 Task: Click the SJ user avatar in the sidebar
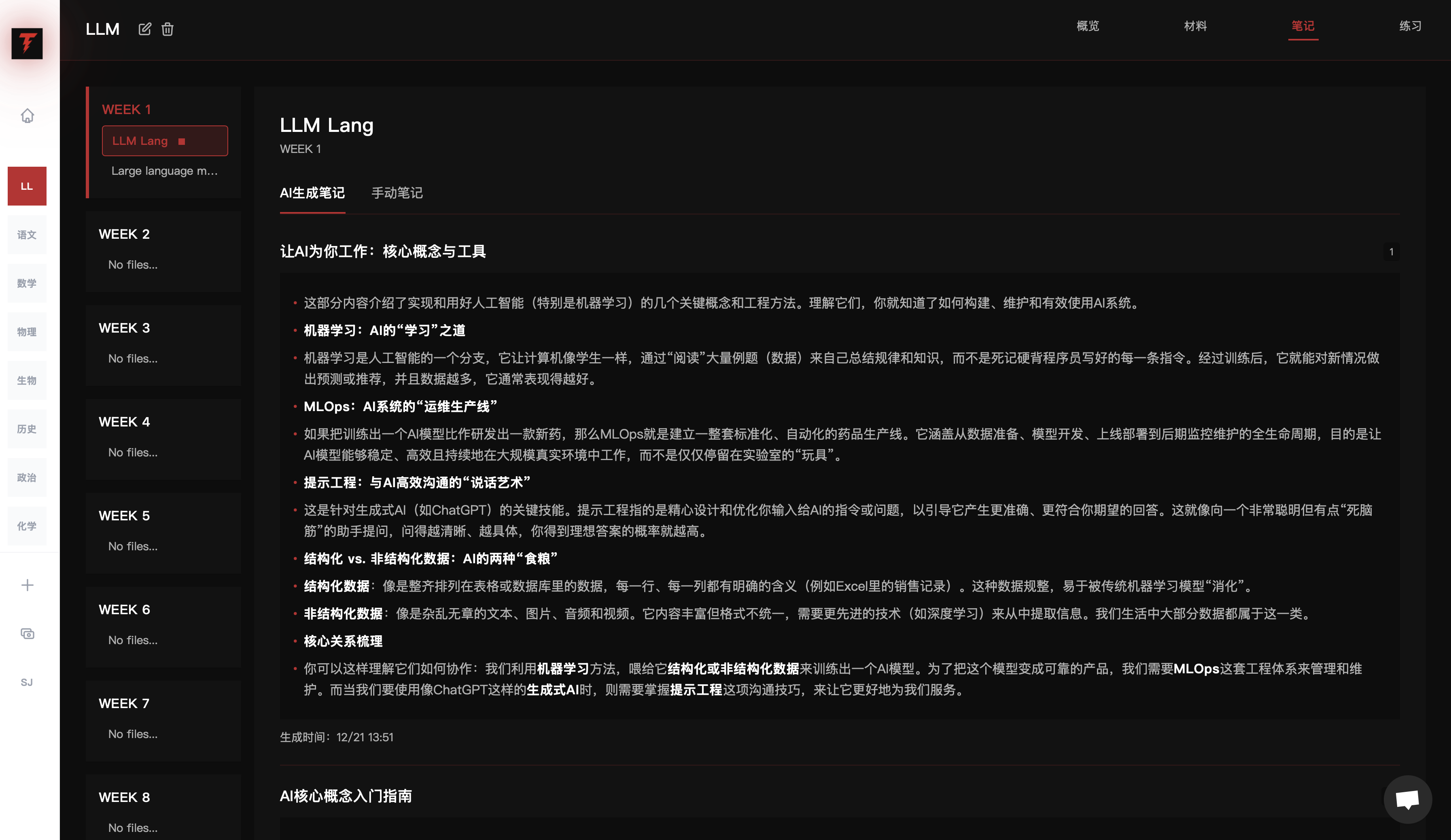27,682
